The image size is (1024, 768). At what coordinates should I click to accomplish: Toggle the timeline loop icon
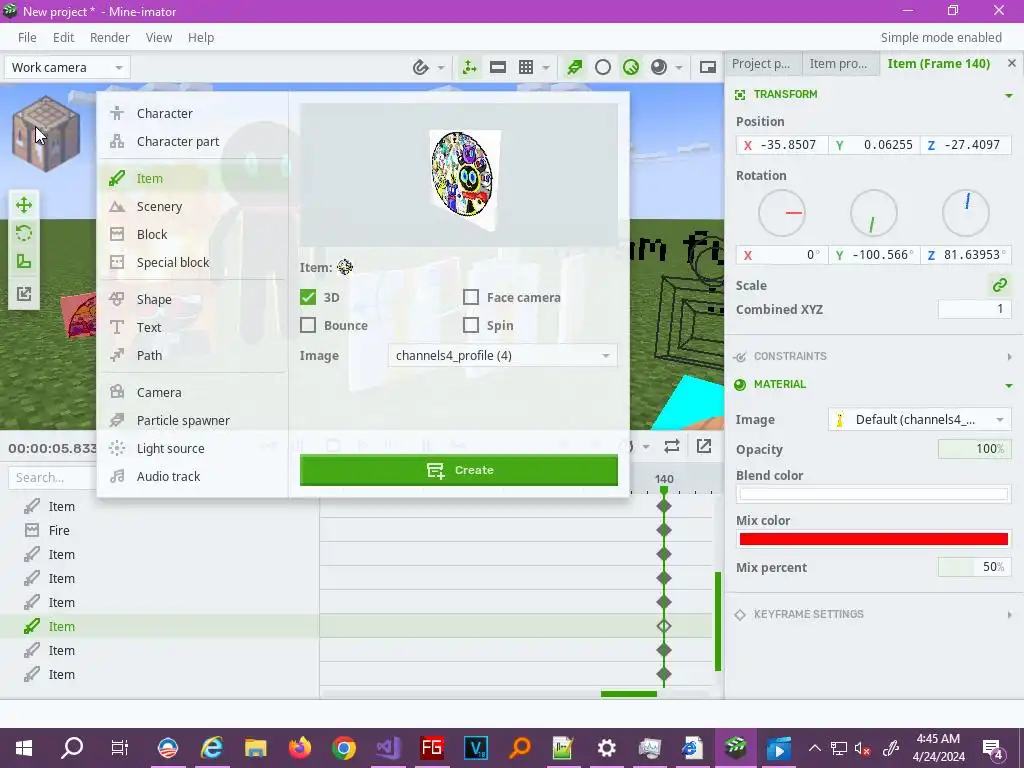pos(672,446)
